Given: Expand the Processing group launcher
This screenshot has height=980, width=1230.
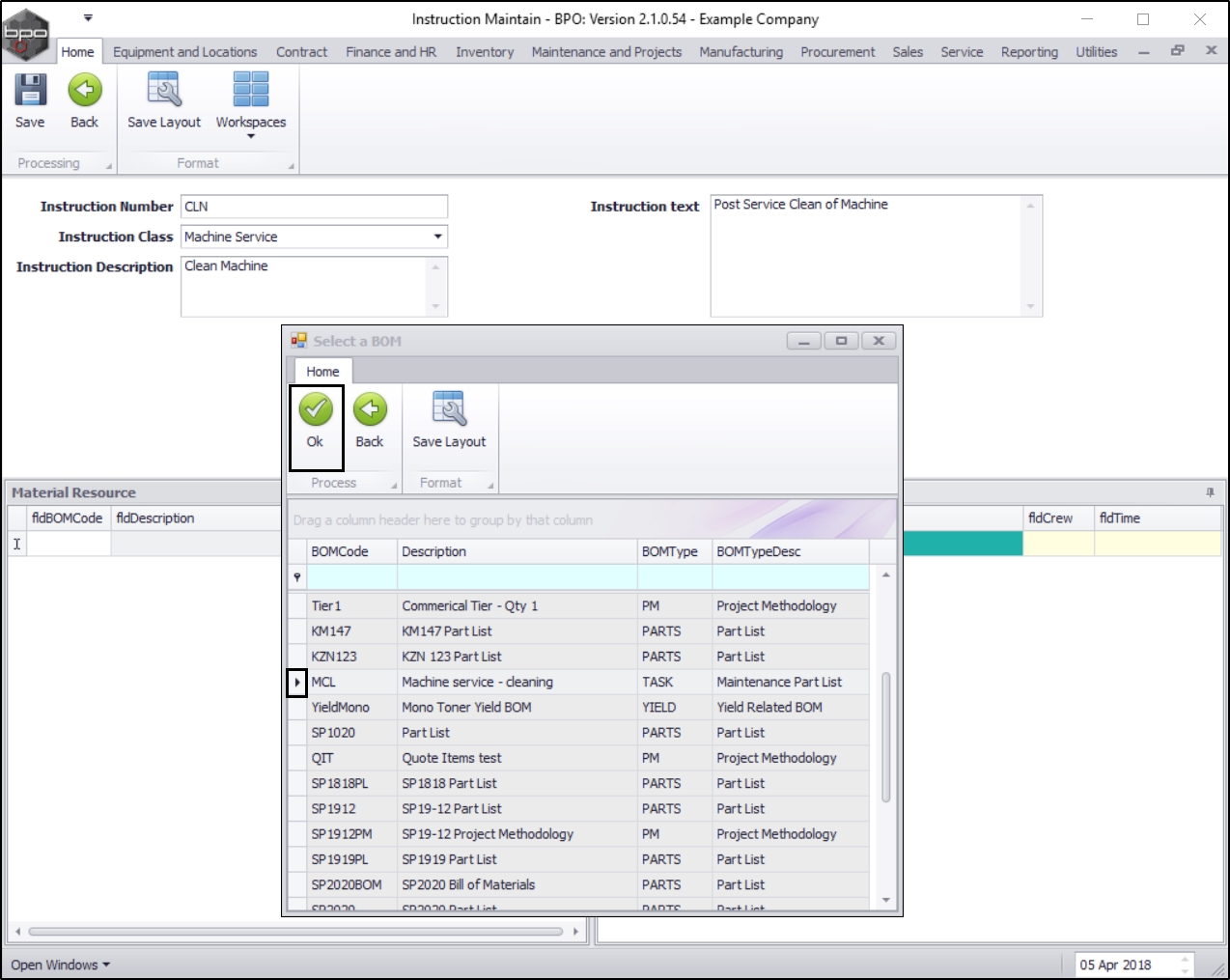Looking at the screenshot, I should (x=108, y=166).
